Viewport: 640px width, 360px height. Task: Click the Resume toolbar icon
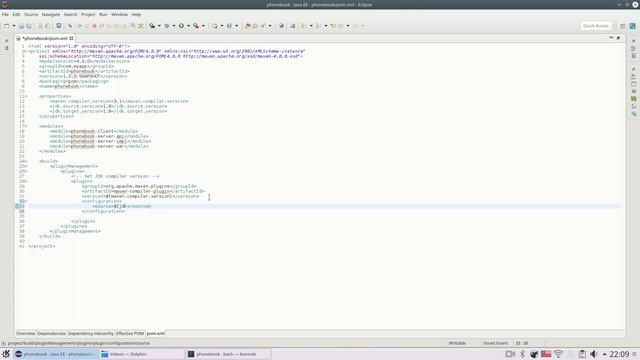pyautogui.click(x=80, y=26)
